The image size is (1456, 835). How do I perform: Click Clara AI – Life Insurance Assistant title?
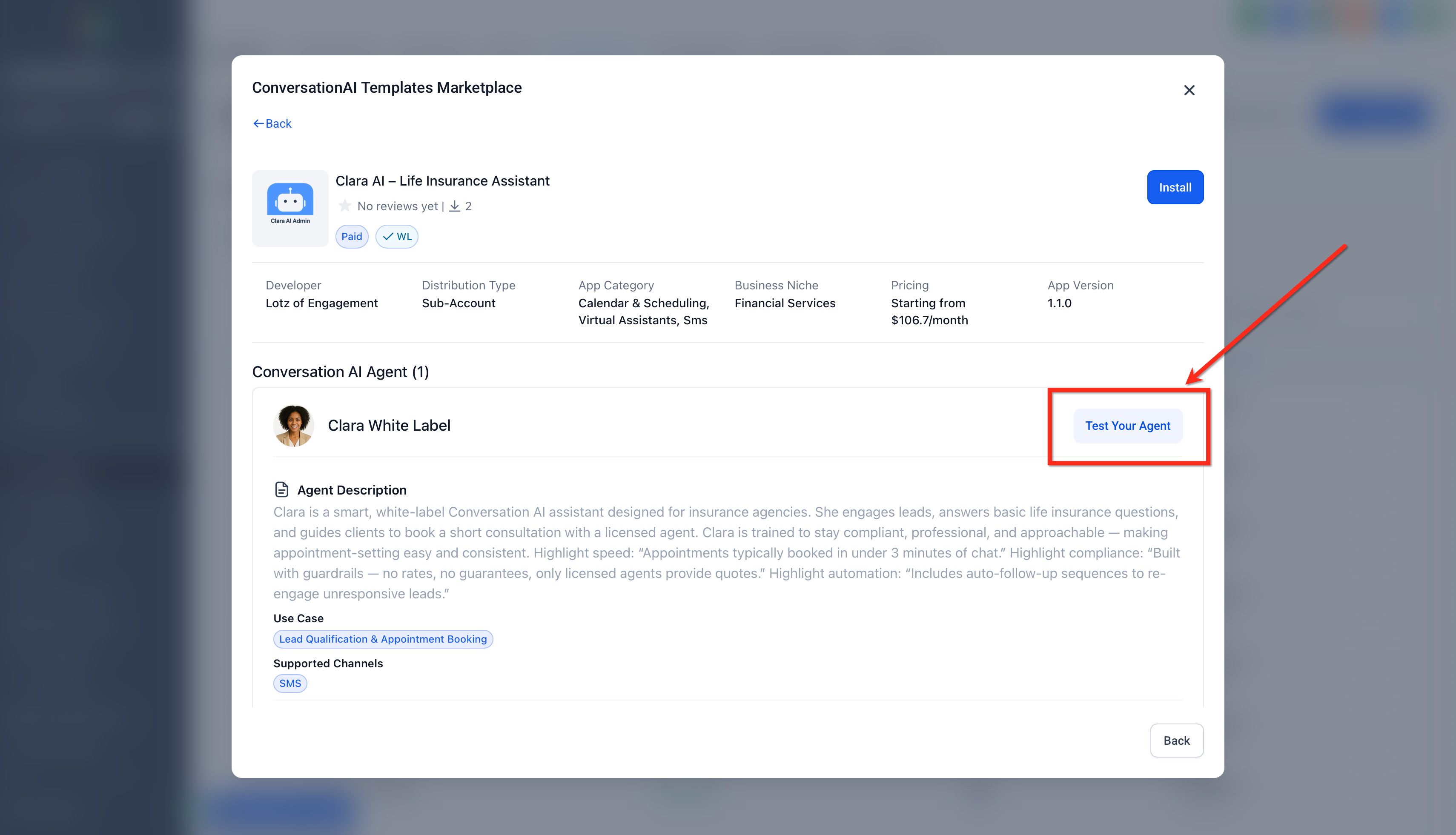(442, 180)
